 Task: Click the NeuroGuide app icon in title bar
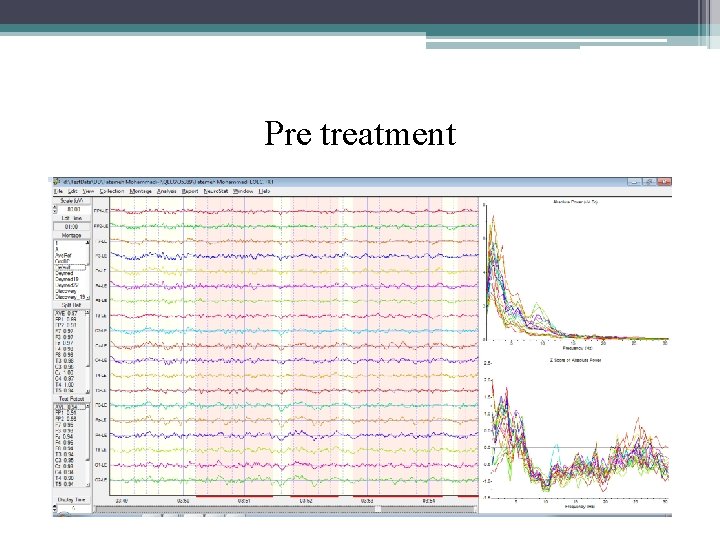[57, 182]
